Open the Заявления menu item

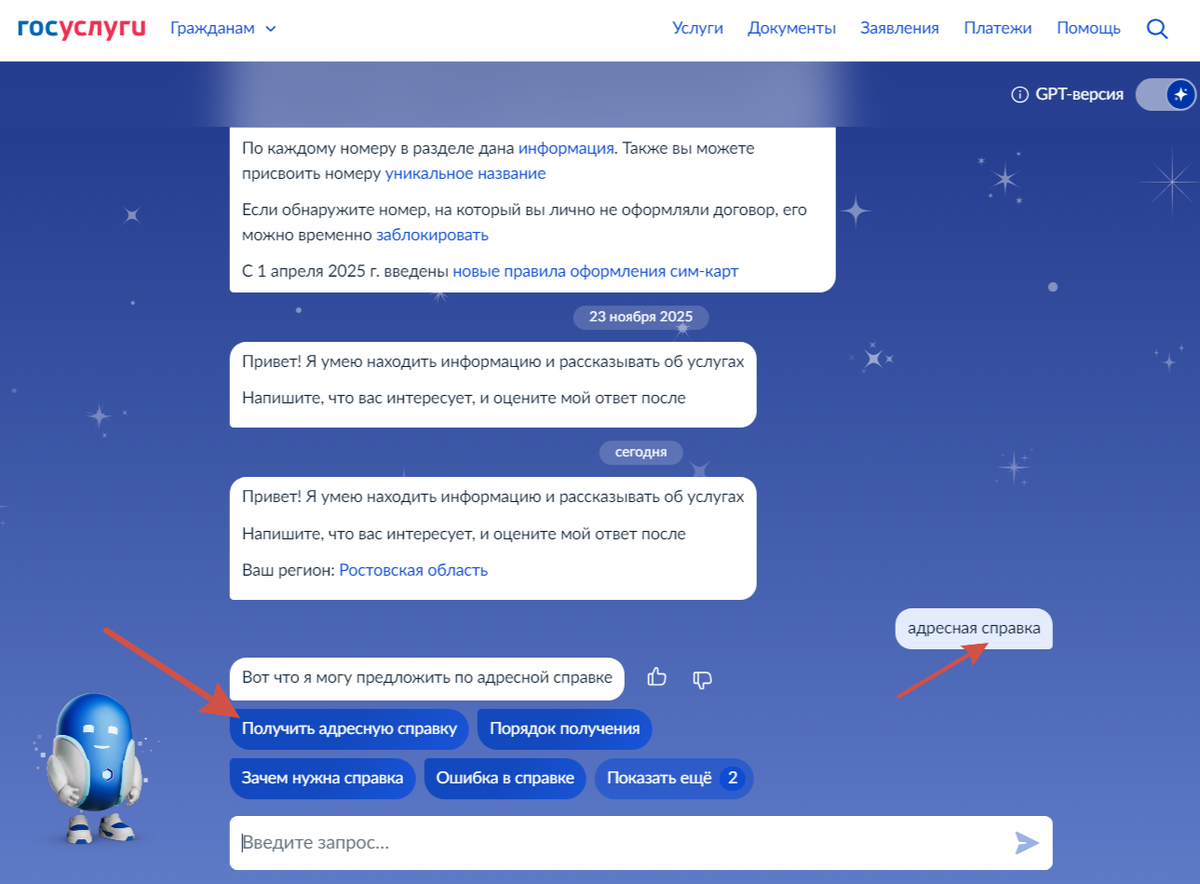click(x=900, y=29)
